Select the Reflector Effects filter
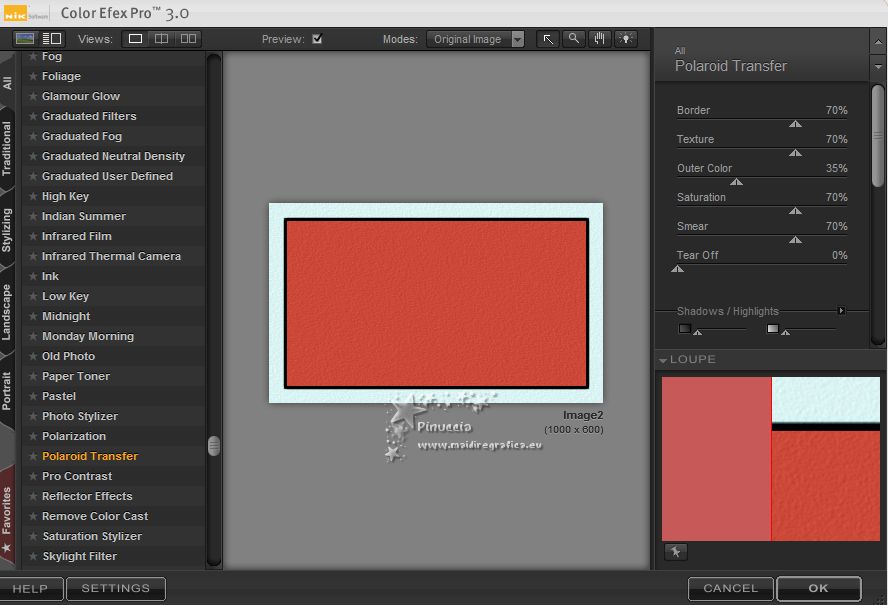Viewport: 888px width, 605px height. point(87,496)
